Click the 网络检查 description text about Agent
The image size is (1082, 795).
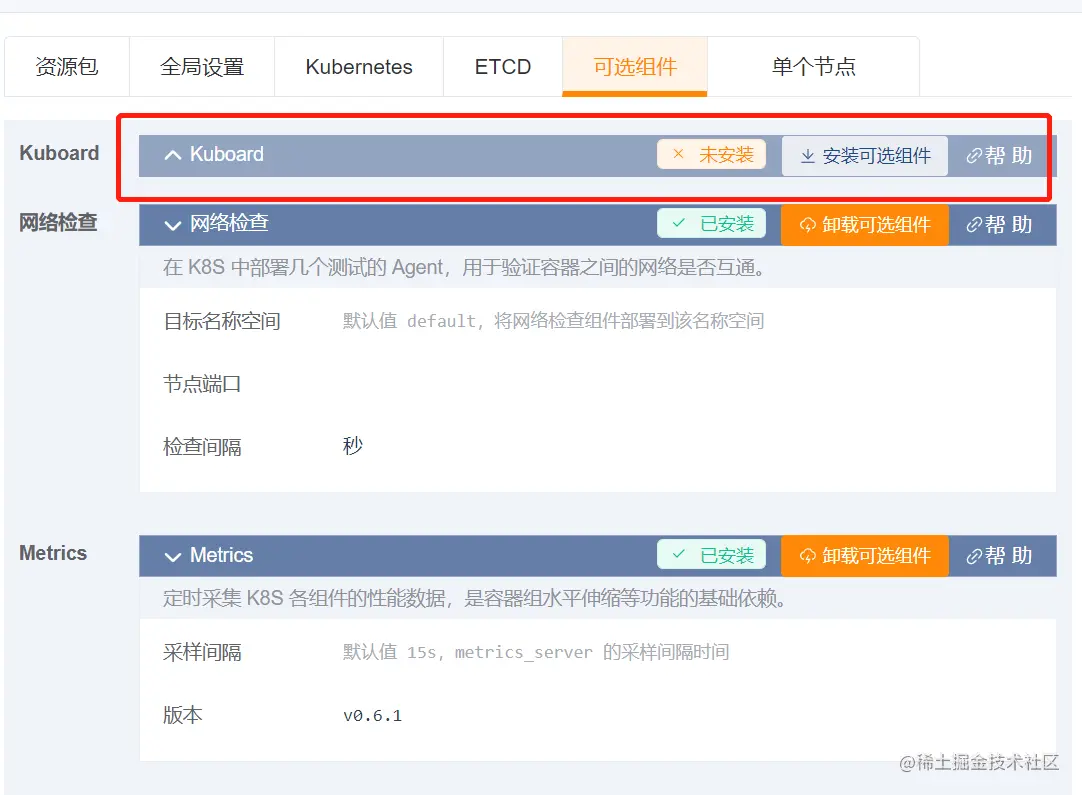click(464, 267)
